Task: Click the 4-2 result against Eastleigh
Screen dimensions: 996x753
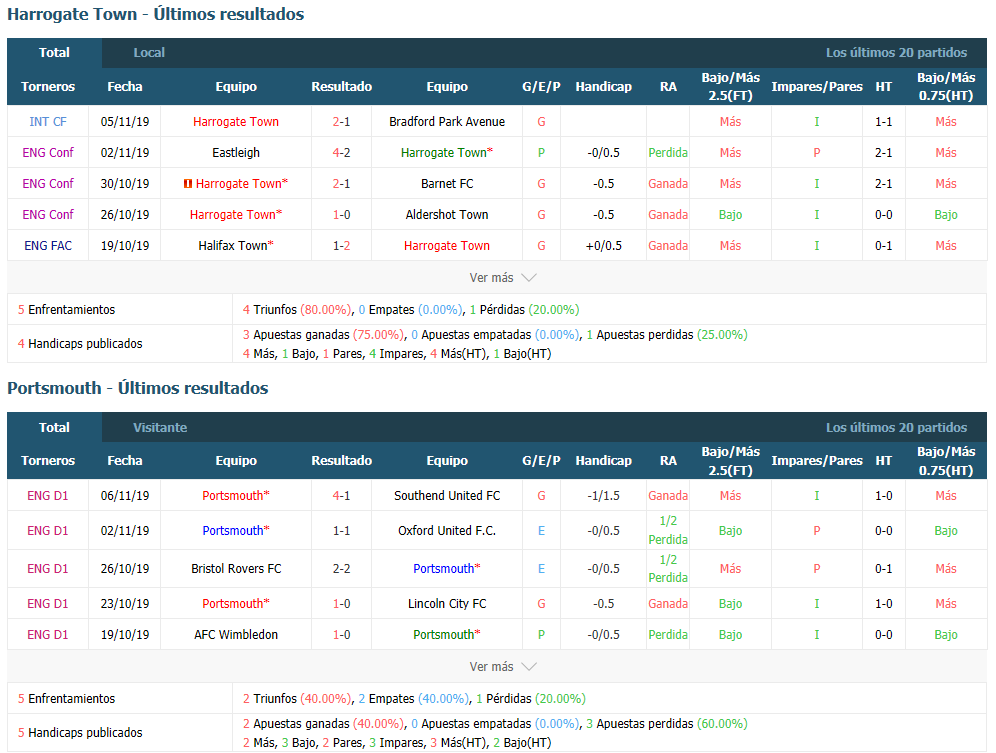Action: [x=341, y=153]
